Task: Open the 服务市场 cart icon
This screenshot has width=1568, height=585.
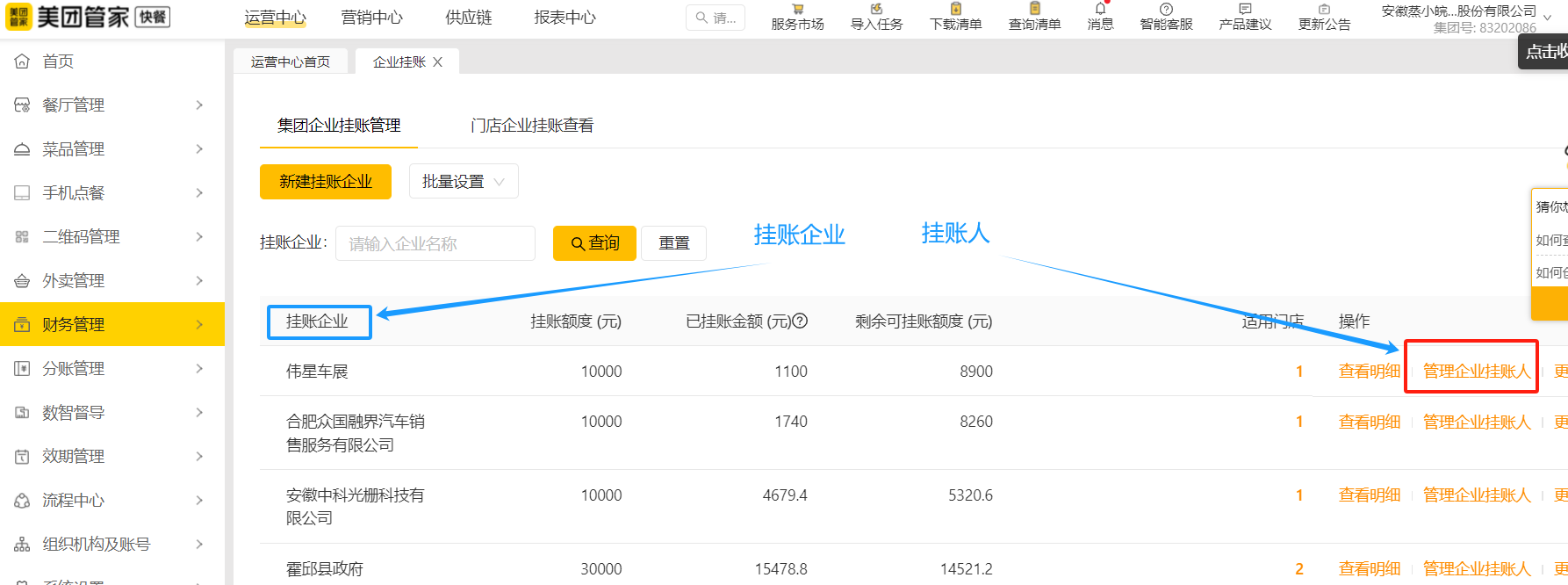Action: [797, 10]
